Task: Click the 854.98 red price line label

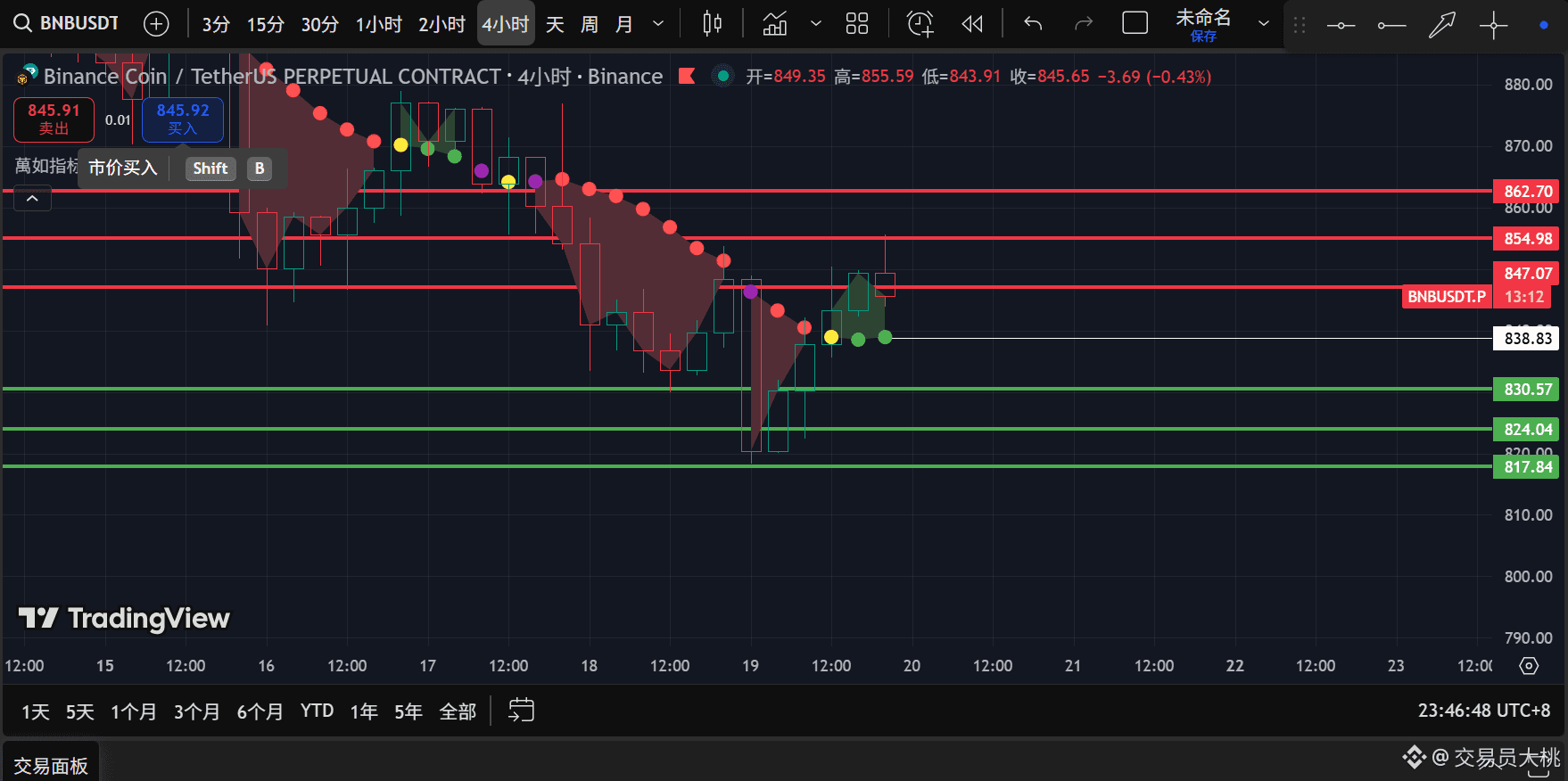Action: tap(1526, 239)
